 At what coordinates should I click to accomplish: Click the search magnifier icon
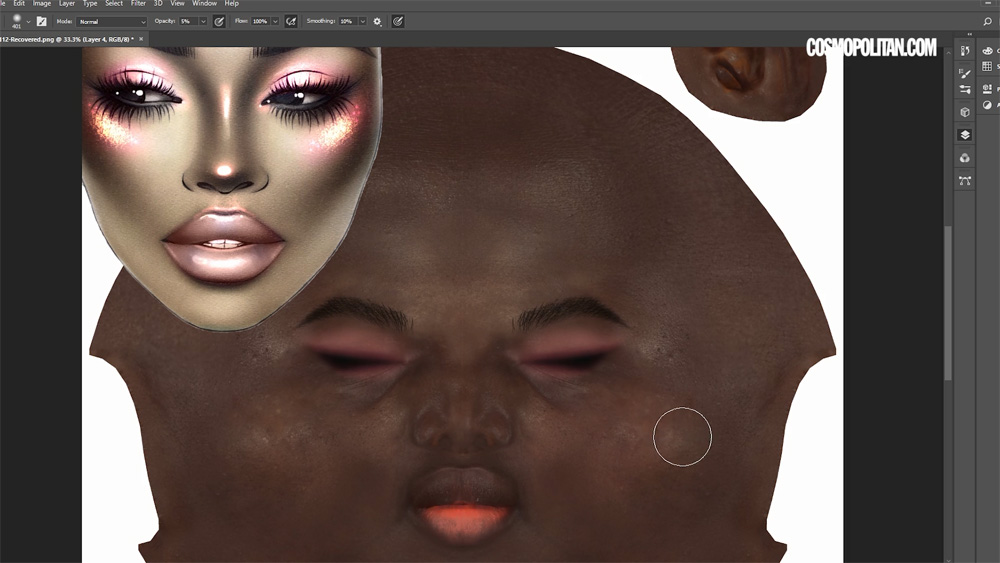click(x=987, y=22)
